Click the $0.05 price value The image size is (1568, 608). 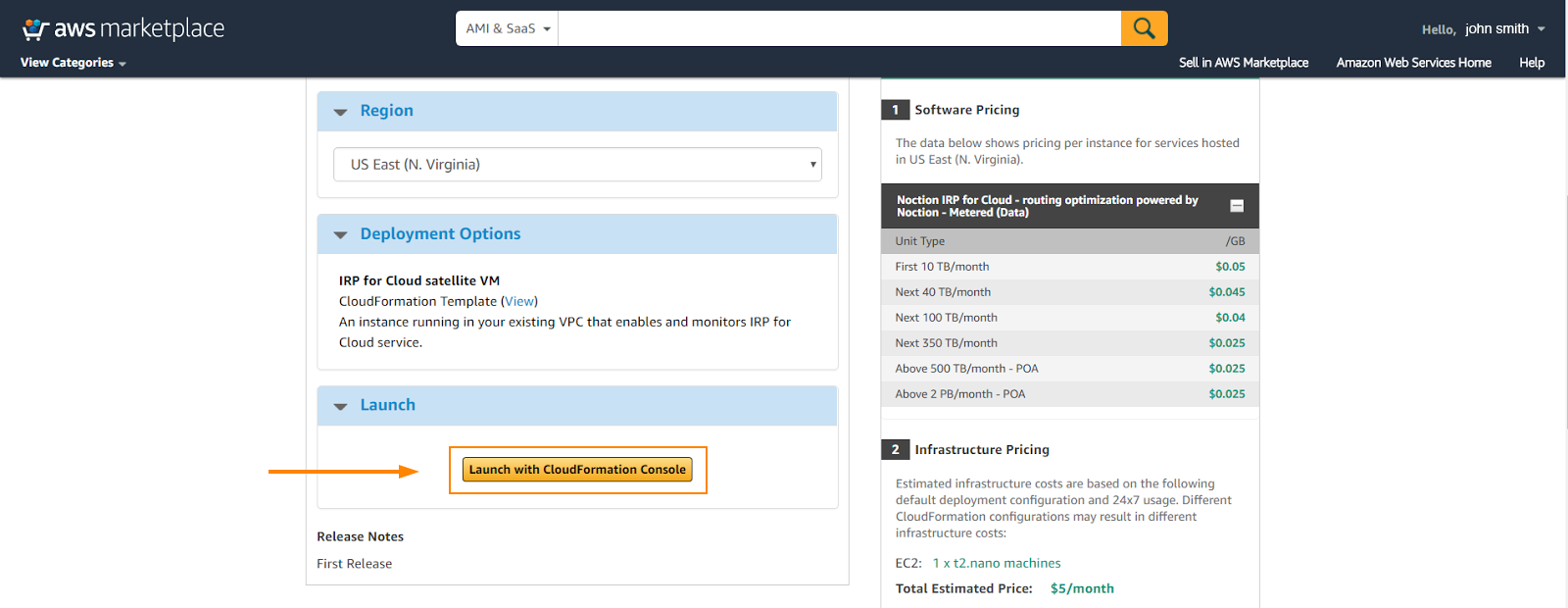pyautogui.click(x=1230, y=267)
